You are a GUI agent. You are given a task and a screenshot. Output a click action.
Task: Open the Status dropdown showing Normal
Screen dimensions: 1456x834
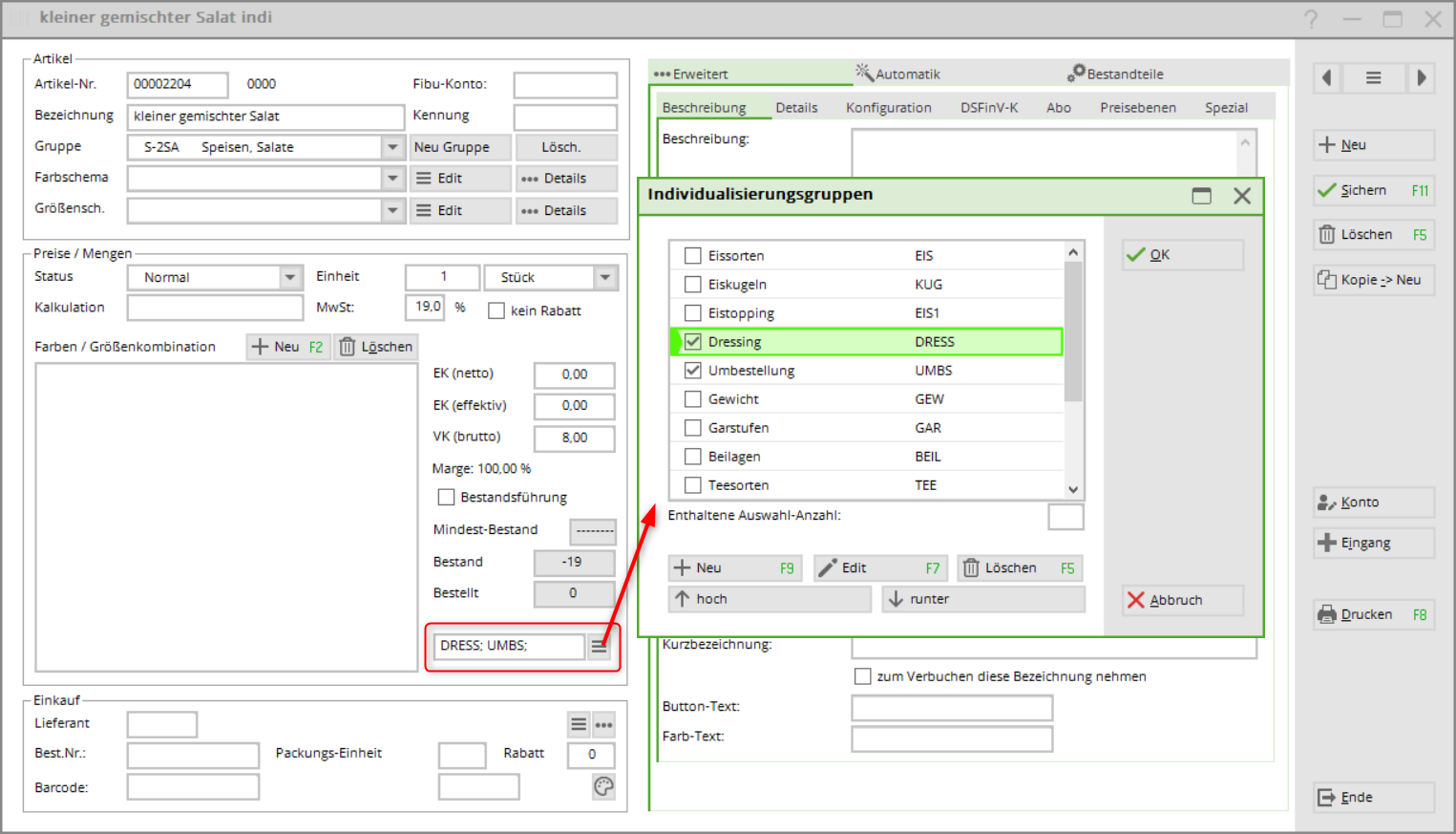coord(290,277)
